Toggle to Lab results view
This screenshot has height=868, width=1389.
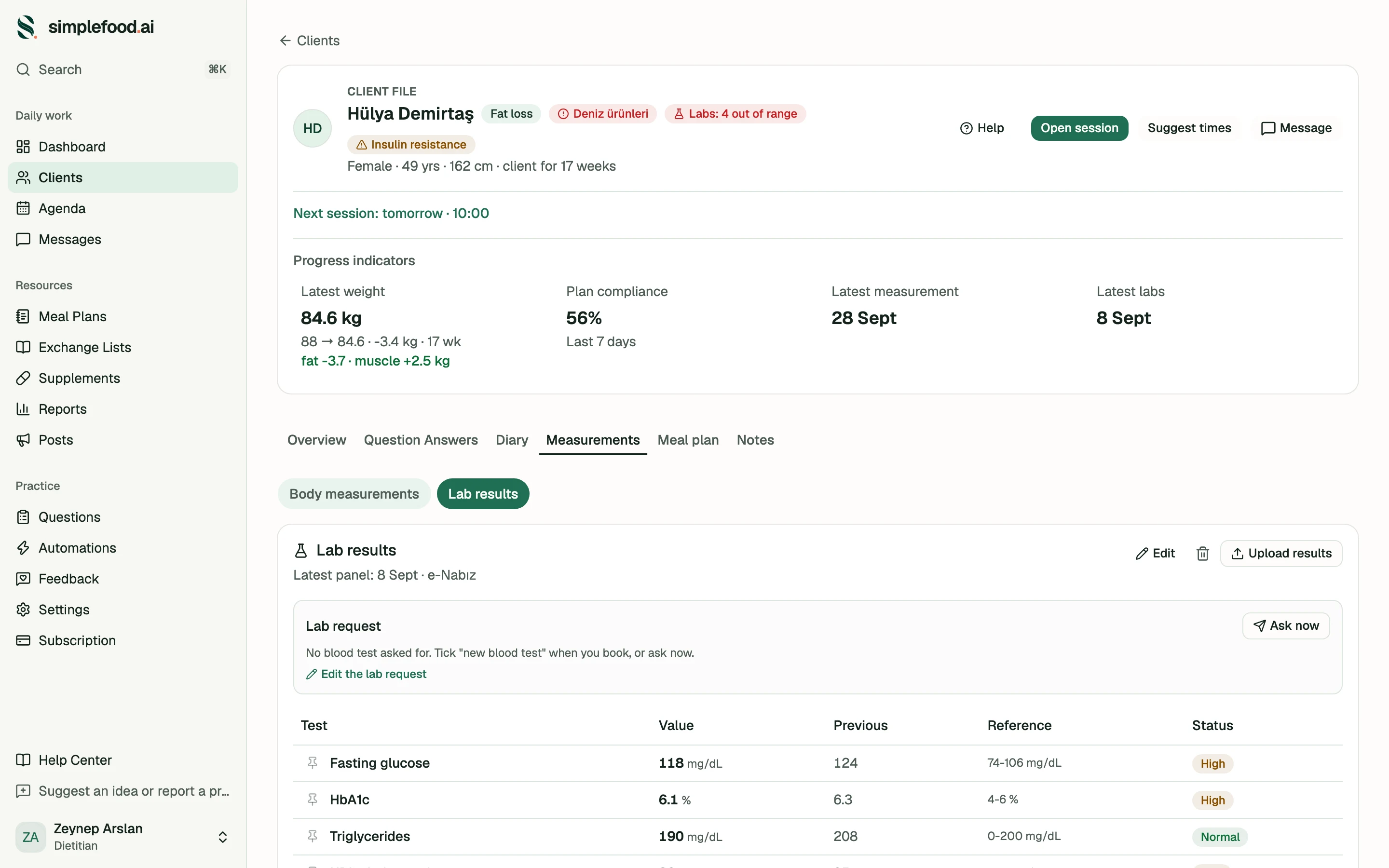[483, 494]
